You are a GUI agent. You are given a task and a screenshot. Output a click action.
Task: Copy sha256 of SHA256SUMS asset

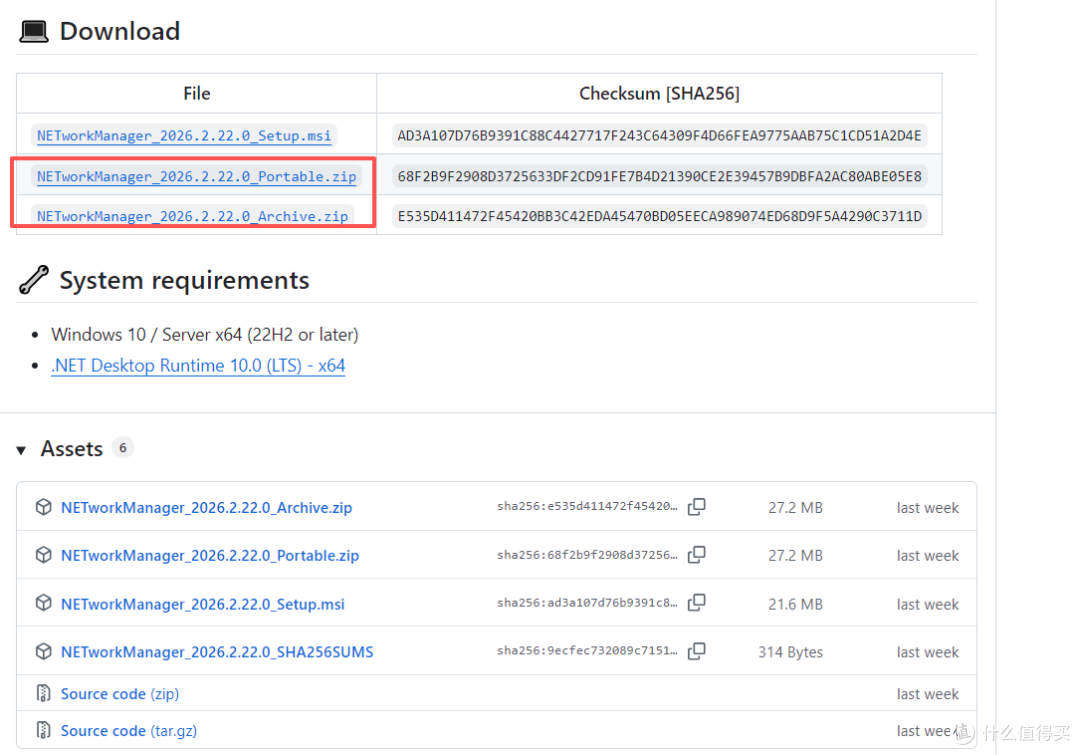pos(696,651)
